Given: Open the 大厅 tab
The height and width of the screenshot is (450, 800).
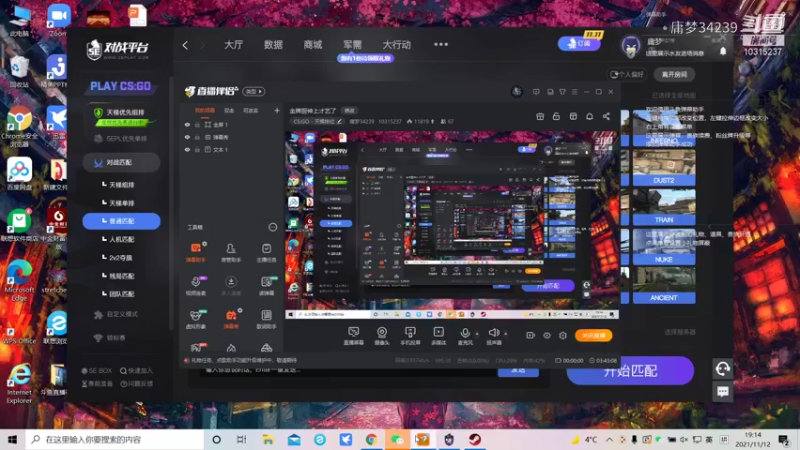Looking at the screenshot, I should (x=233, y=45).
